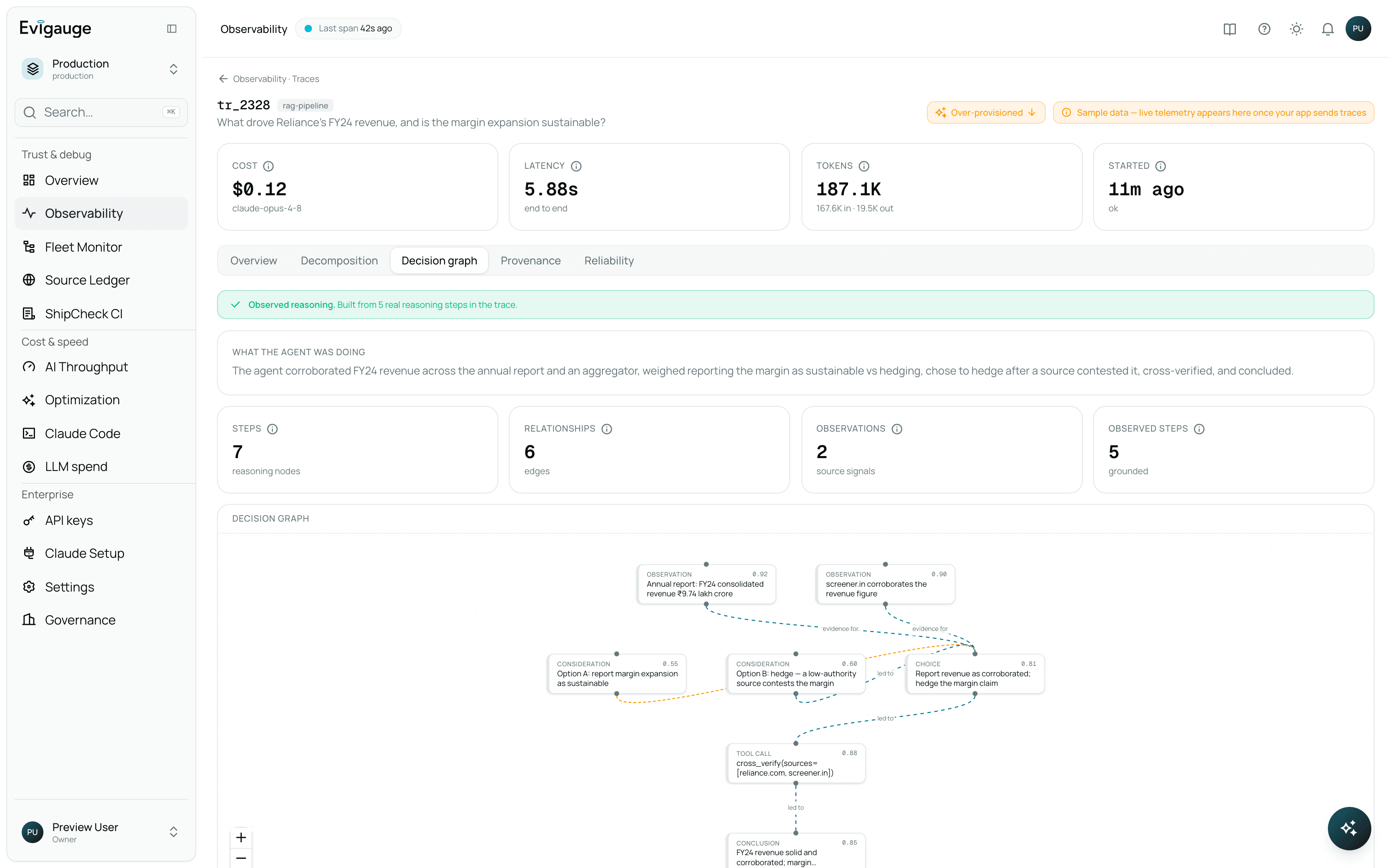Open Governance in the sidebar
1389x868 pixels.
coord(101,620)
